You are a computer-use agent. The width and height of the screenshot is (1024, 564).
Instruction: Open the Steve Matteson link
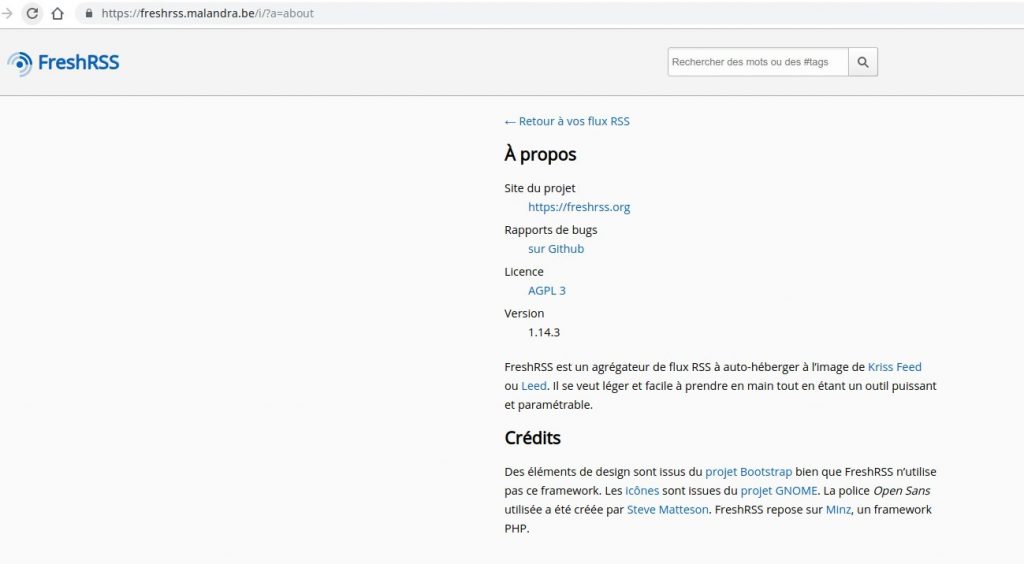pos(667,510)
